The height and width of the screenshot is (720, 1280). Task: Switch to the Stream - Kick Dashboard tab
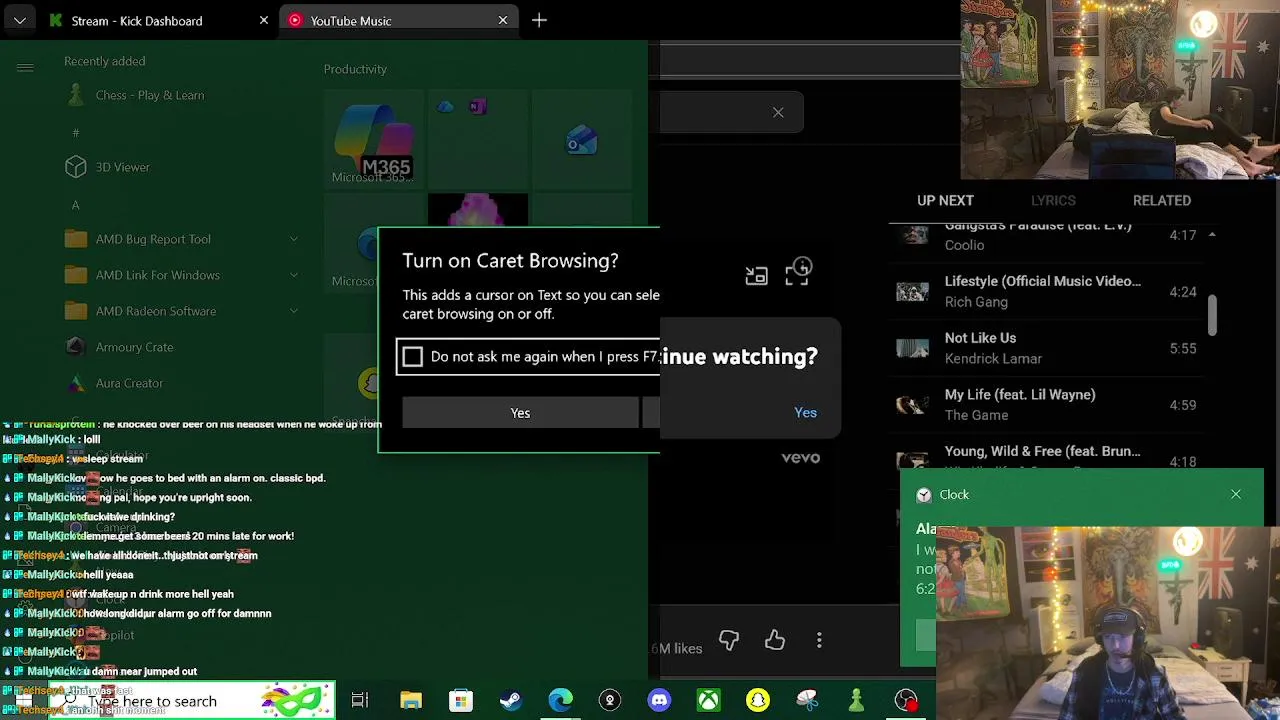coord(158,20)
